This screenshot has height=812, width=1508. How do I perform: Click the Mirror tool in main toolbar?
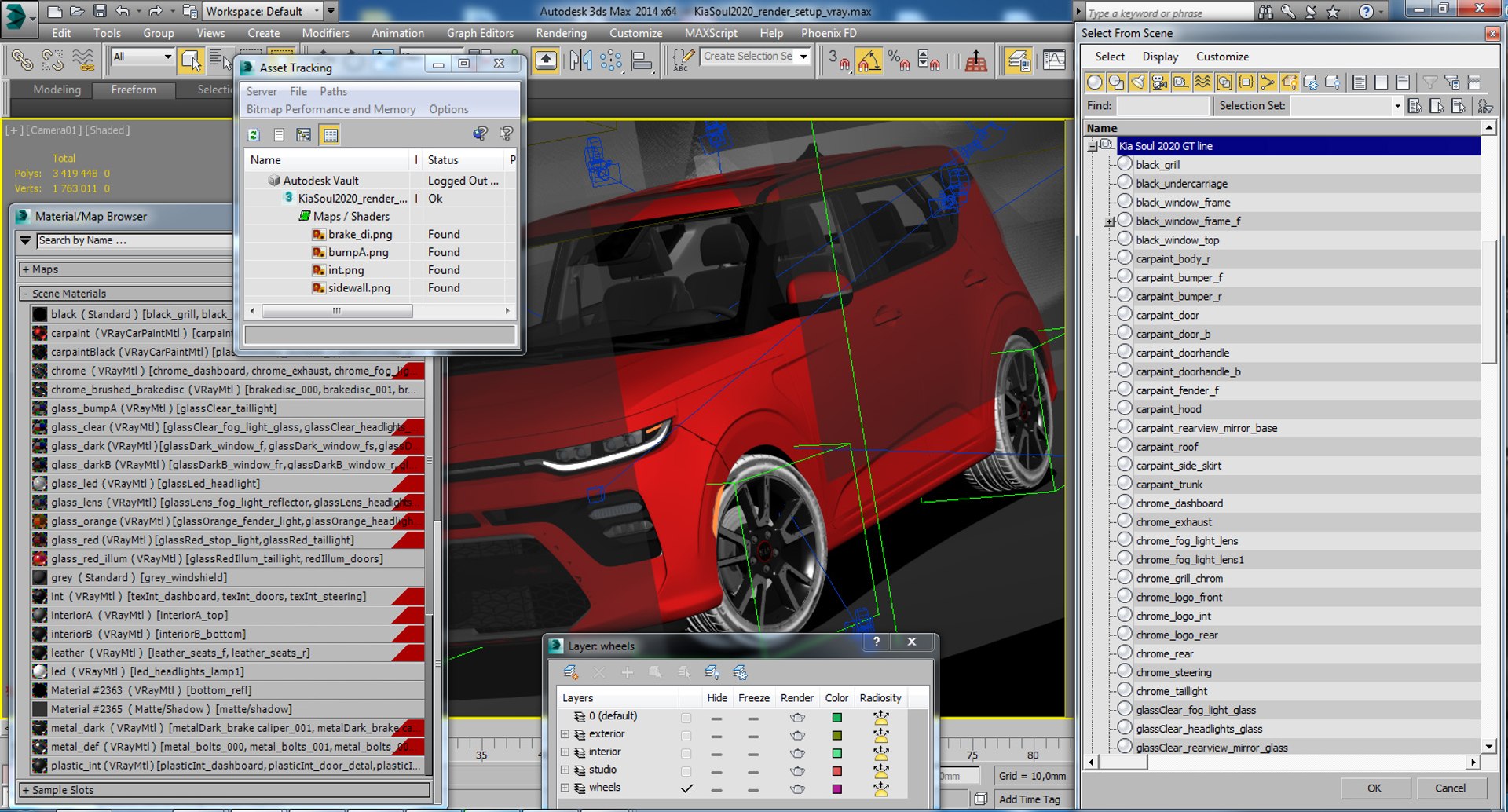[581, 60]
